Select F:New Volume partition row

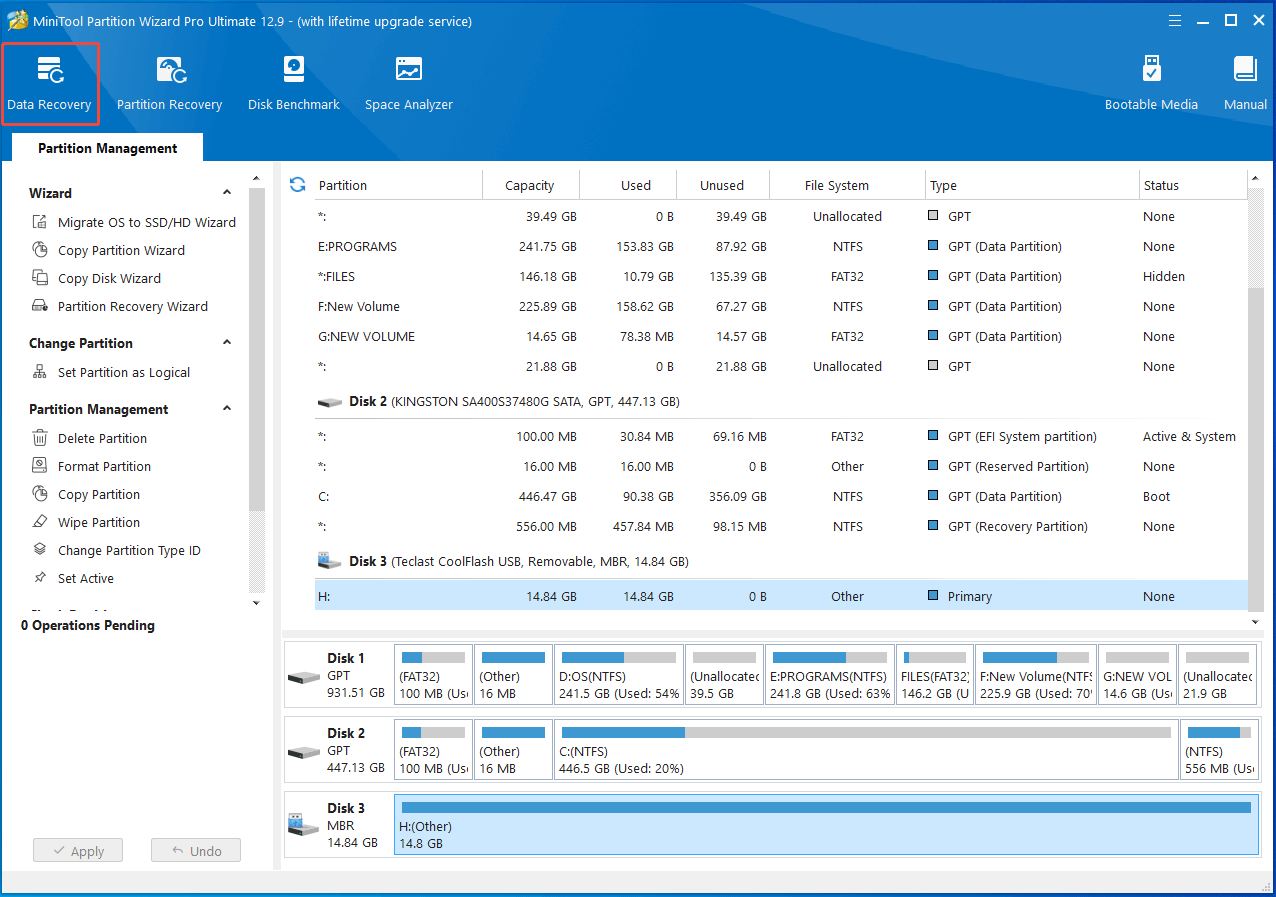point(781,306)
